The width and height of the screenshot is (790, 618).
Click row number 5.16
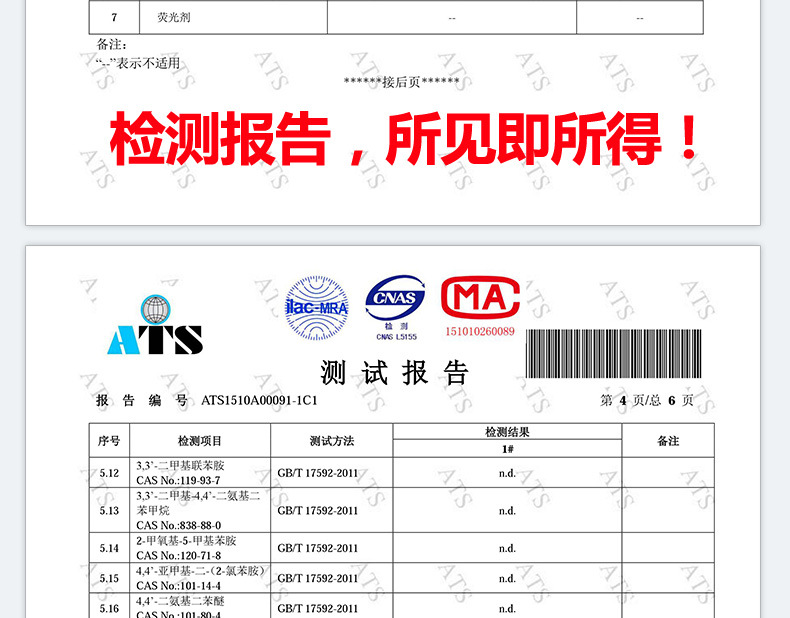click(109, 606)
